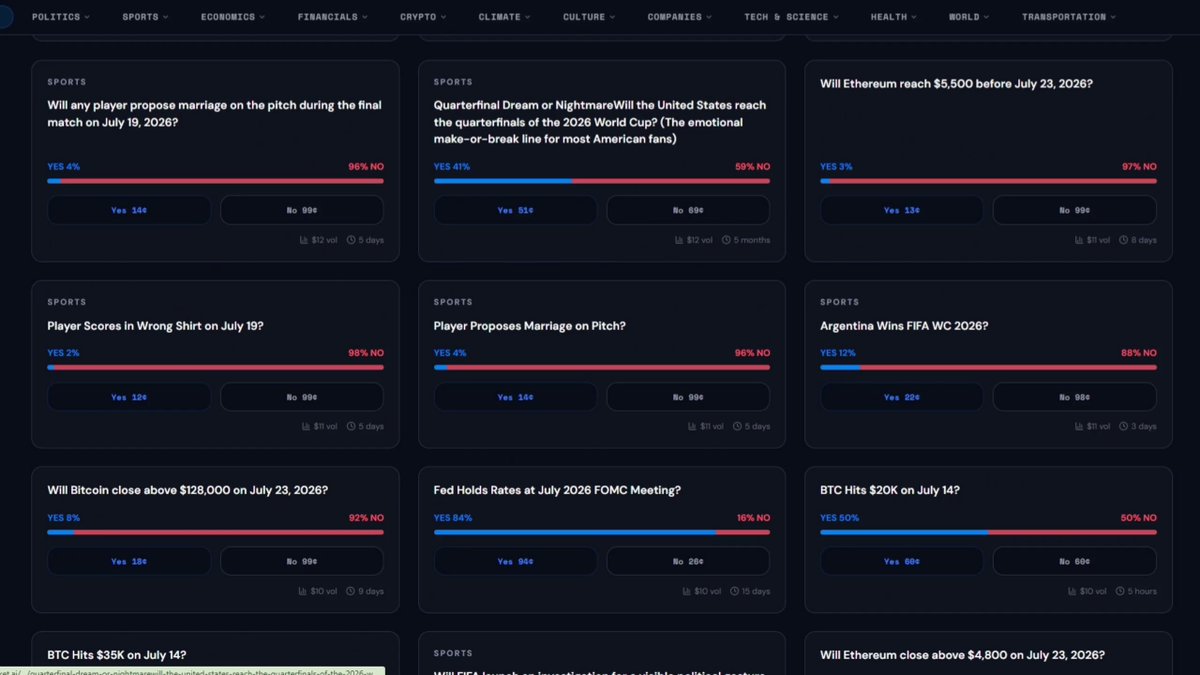Click clock icon on Bitcoin close above $128,000 card
This screenshot has width=1200, height=675.
coord(351,591)
